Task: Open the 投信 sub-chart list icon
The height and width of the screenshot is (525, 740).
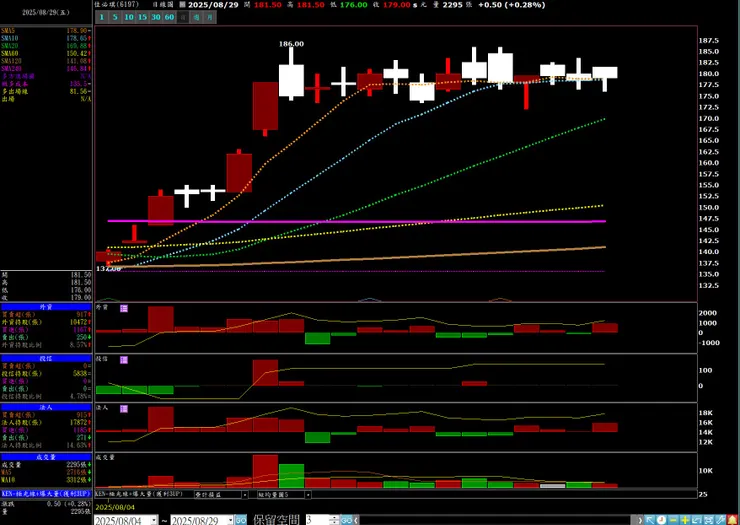Action: 124,360
